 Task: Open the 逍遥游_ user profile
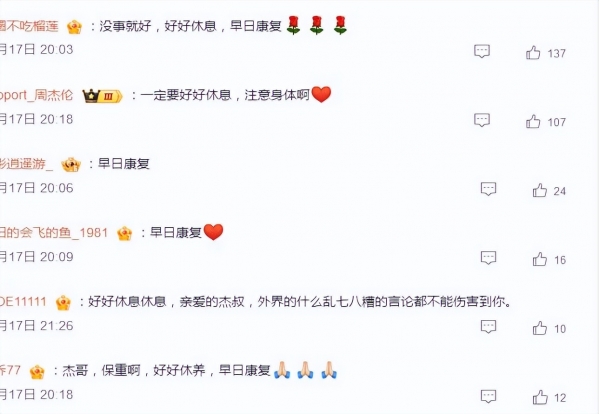coord(26,164)
